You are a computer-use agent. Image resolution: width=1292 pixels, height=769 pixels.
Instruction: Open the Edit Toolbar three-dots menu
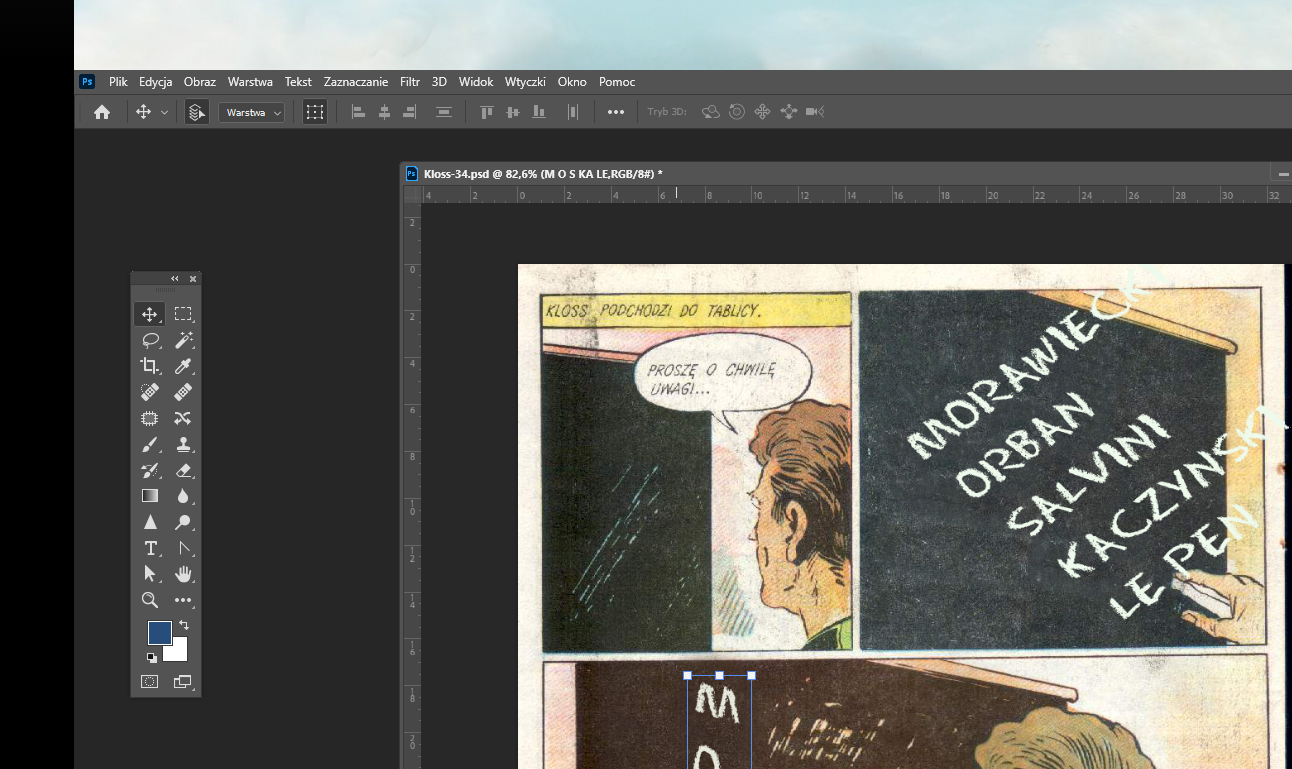[x=183, y=600]
